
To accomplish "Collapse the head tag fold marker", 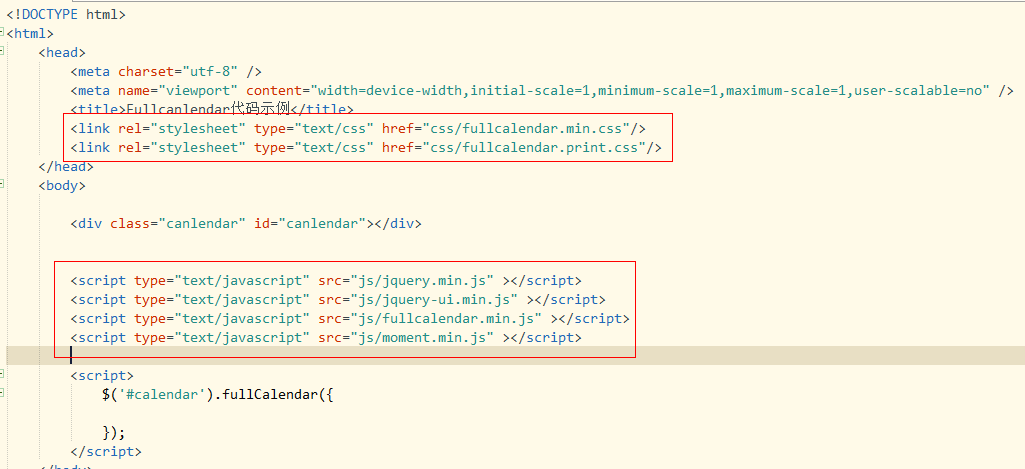I will pos(2,50).
